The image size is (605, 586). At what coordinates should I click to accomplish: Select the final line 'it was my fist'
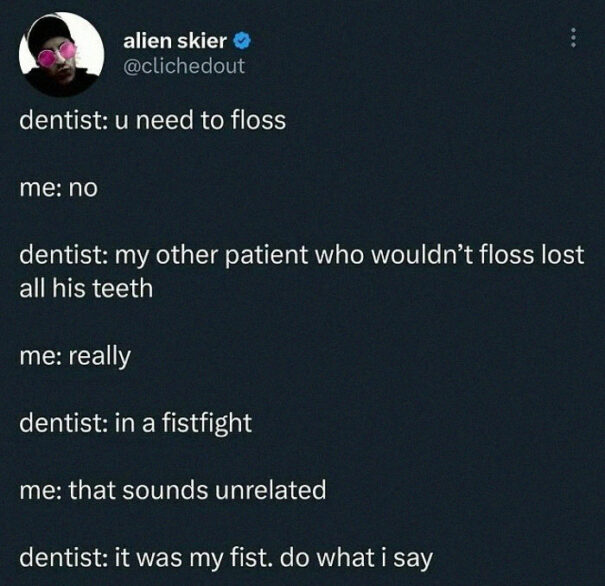click(x=226, y=558)
